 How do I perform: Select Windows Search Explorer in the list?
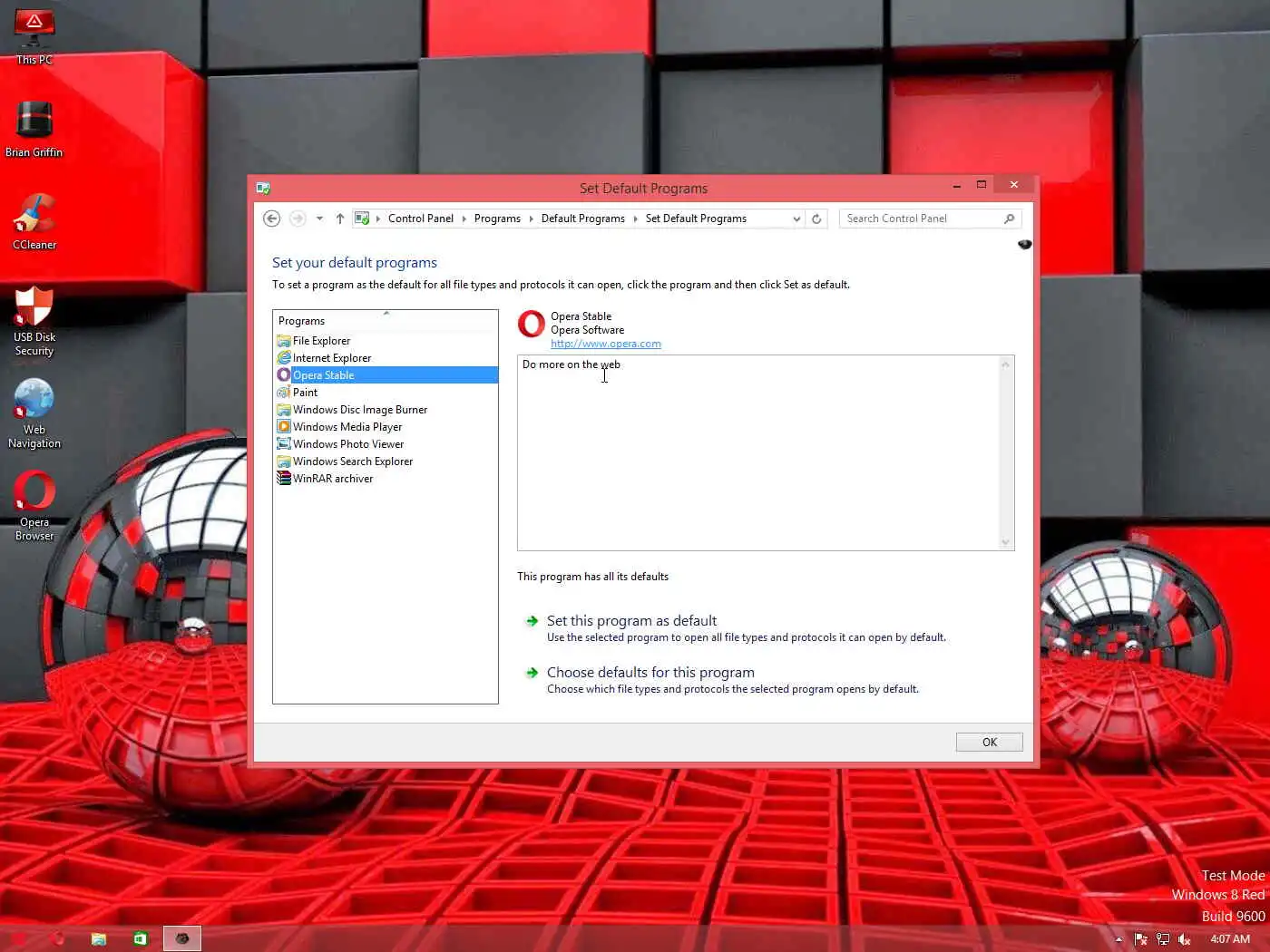(386, 461)
